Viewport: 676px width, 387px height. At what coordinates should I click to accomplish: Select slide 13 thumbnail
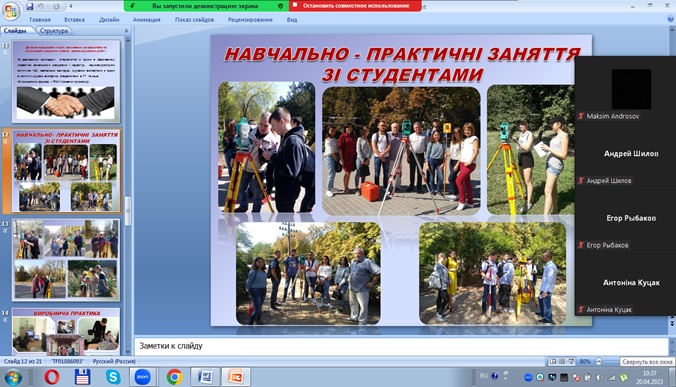[x=66, y=259]
